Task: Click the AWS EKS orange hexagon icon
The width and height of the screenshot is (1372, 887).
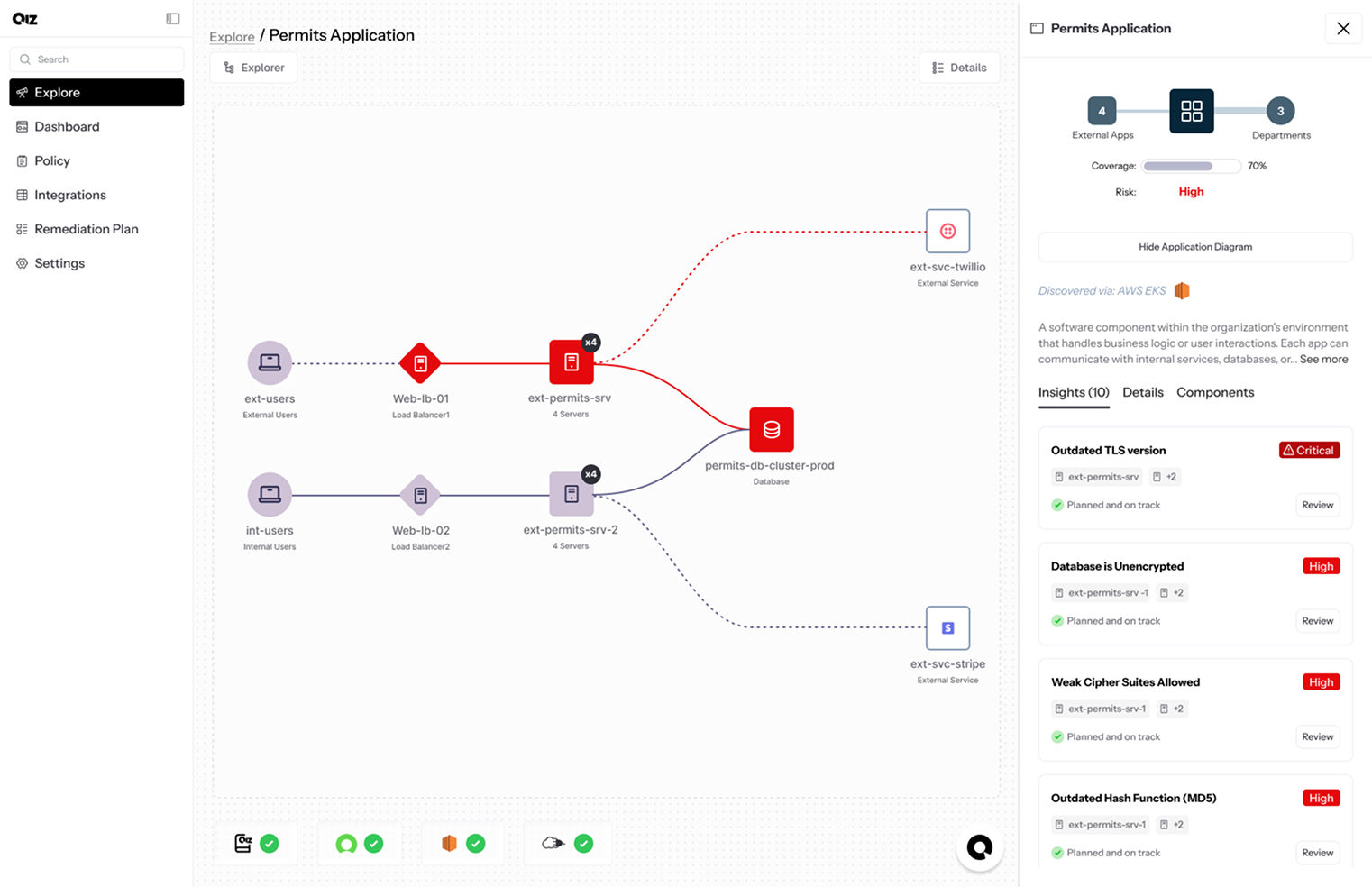Action: pyautogui.click(x=1182, y=290)
